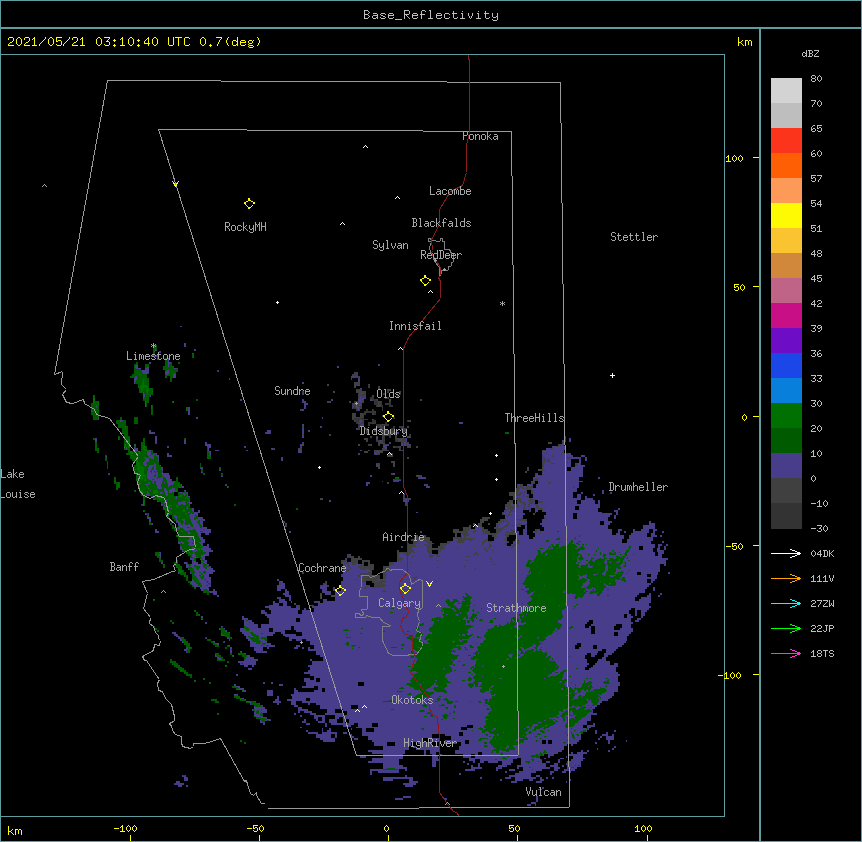Click the Innisfail label
The image size is (862, 842).
coord(415,326)
